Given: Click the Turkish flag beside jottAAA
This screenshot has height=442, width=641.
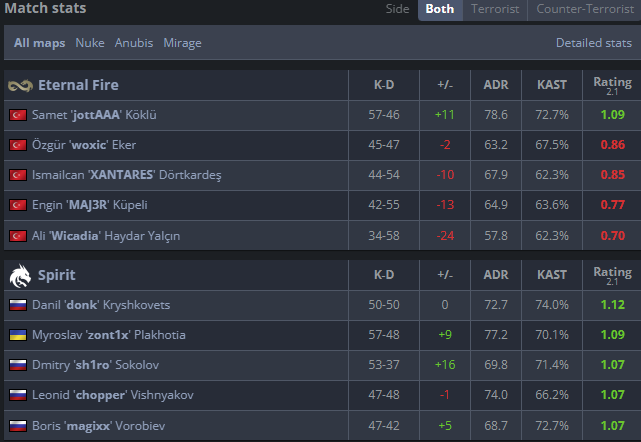Looking at the screenshot, I should 18,115.
